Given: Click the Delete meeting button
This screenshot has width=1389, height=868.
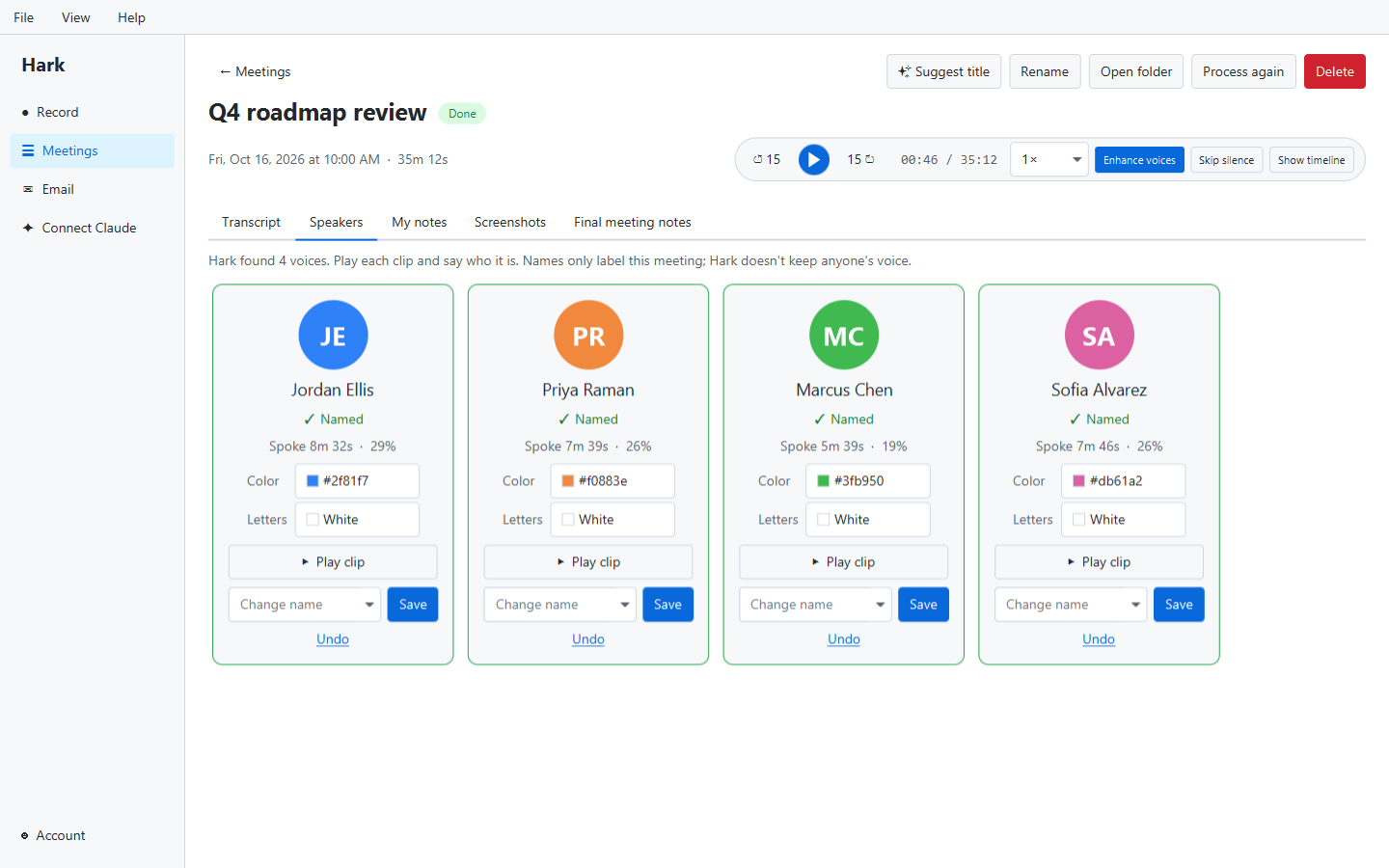Looking at the screenshot, I should [1335, 71].
